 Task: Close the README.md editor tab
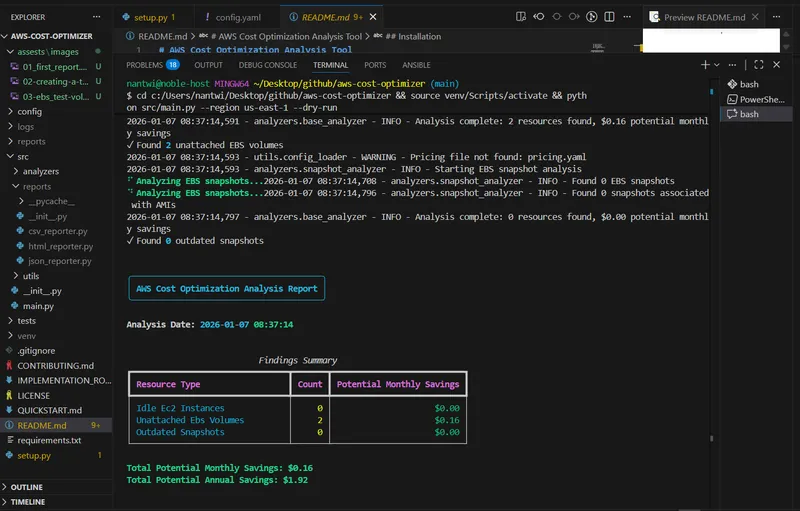[373, 17]
